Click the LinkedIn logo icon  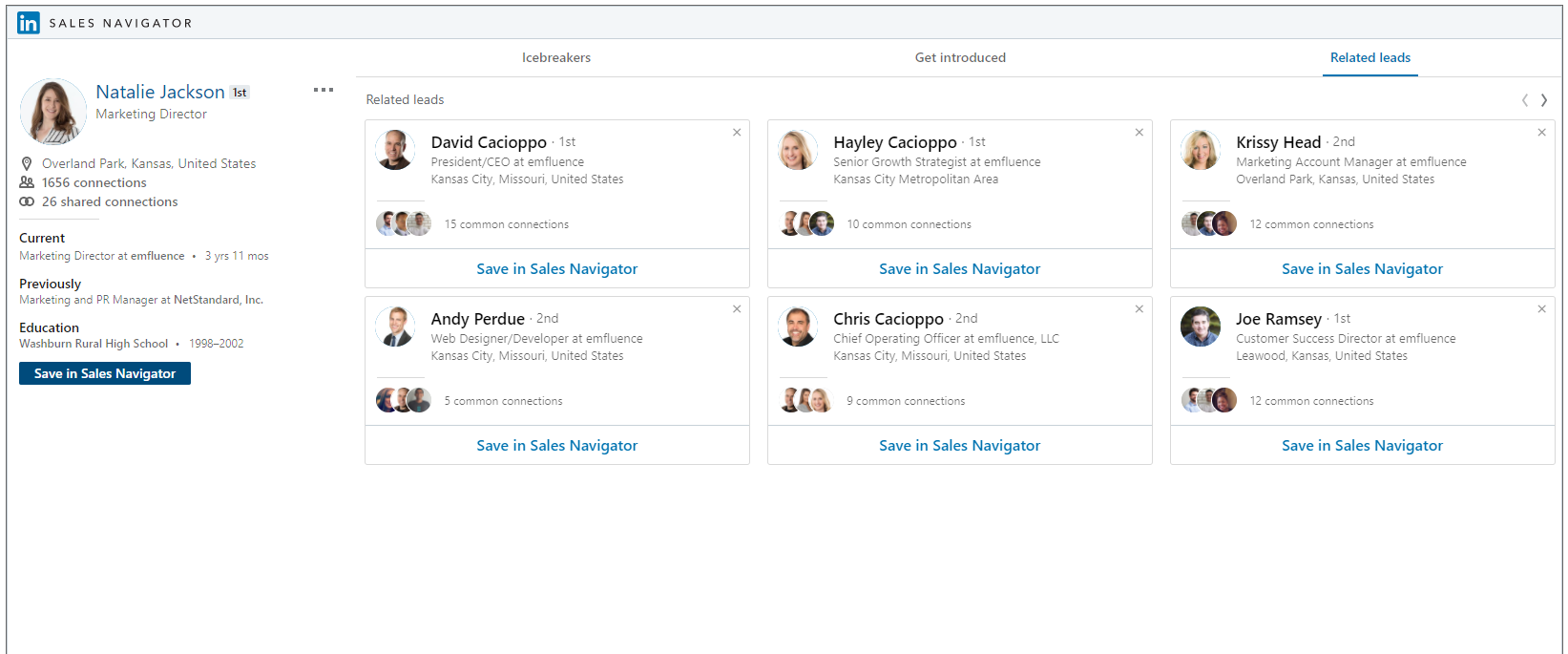coord(29,23)
